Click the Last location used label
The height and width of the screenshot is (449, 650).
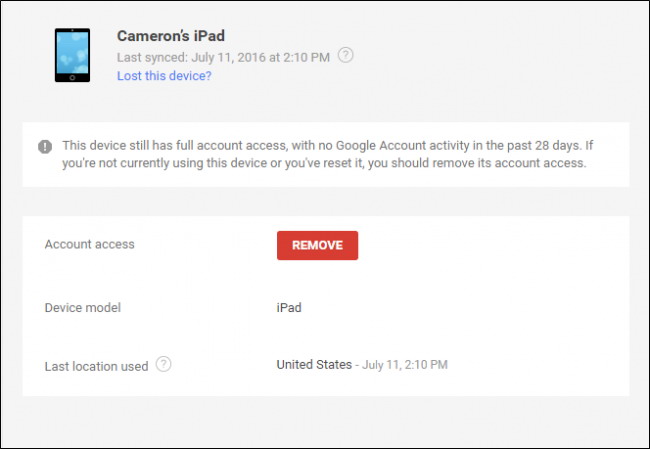point(96,366)
